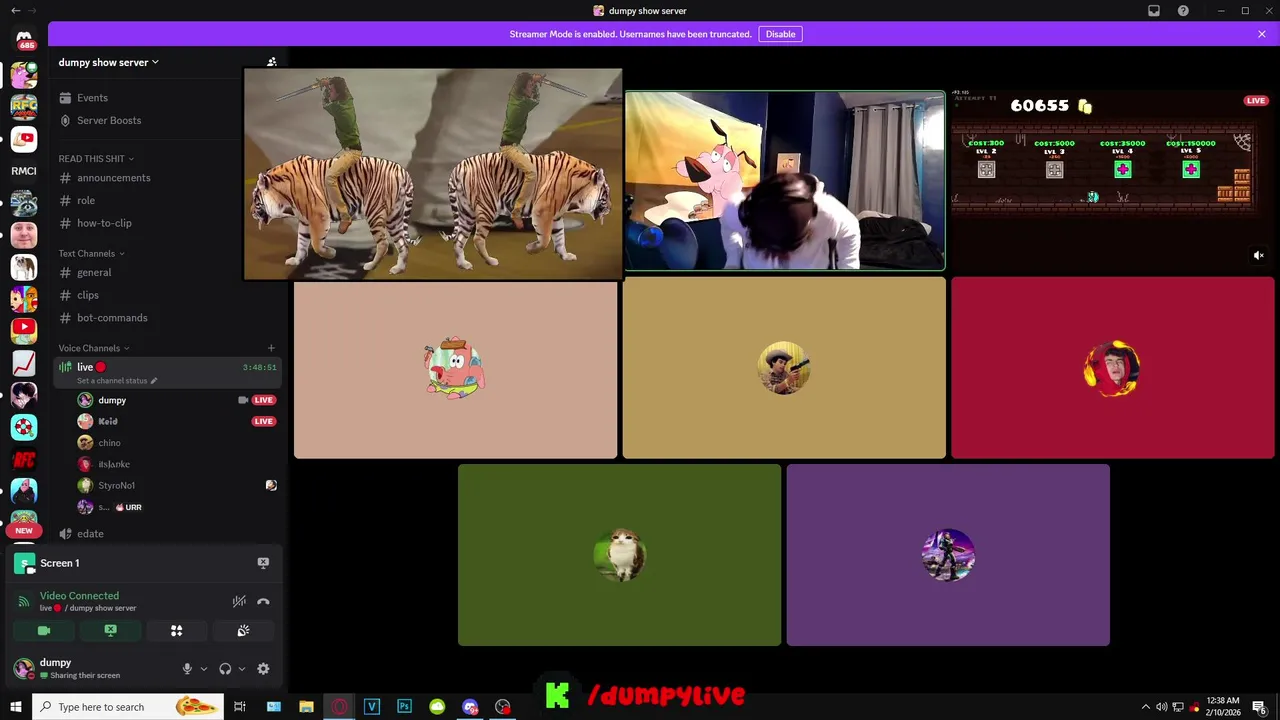Image resolution: width=1280 pixels, height=720 pixels.
Task: Open Opera browser from the taskbar
Action: [x=339, y=707]
